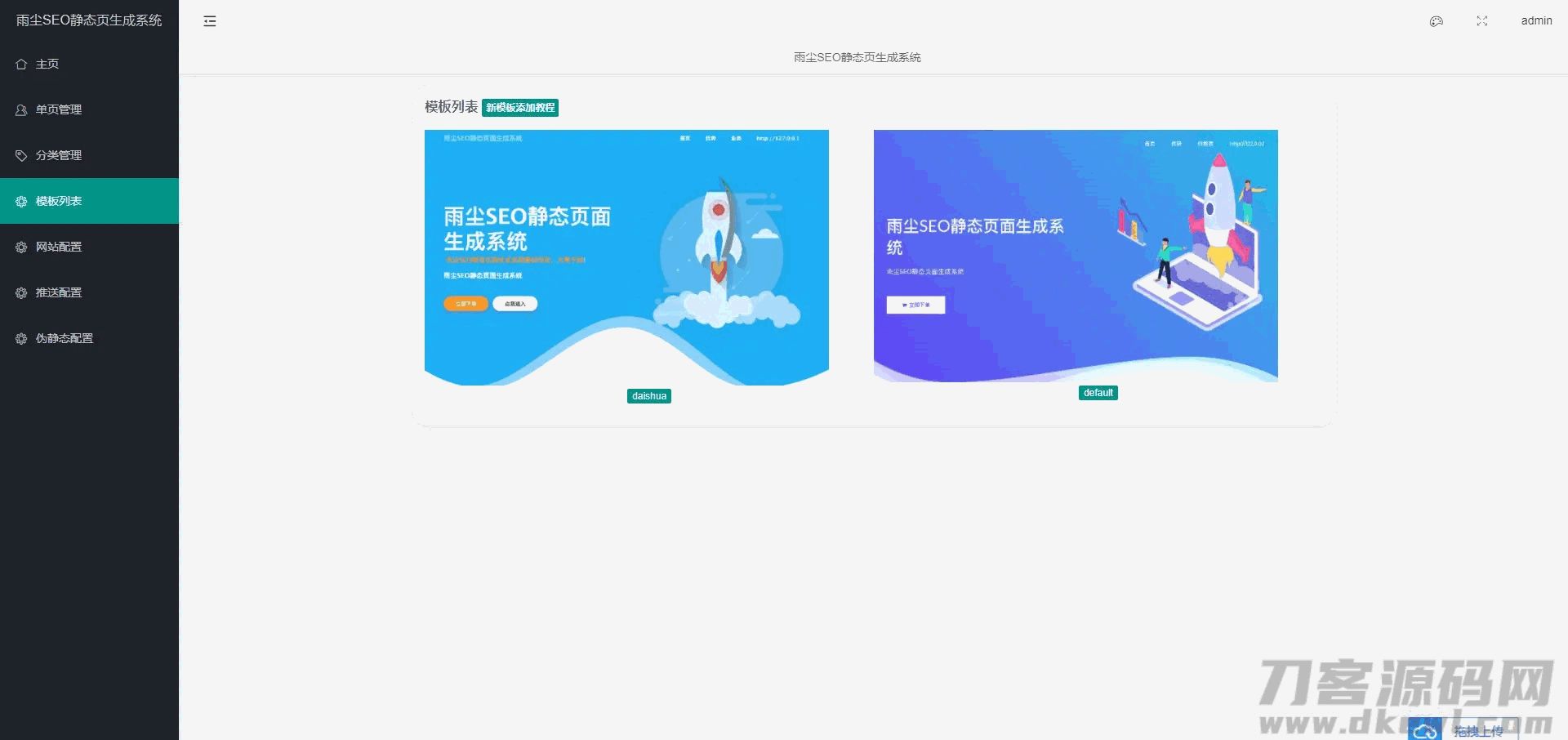The height and width of the screenshot is (740, 1568).
Task: Click the daishua template label
Action: coord(649,396)
